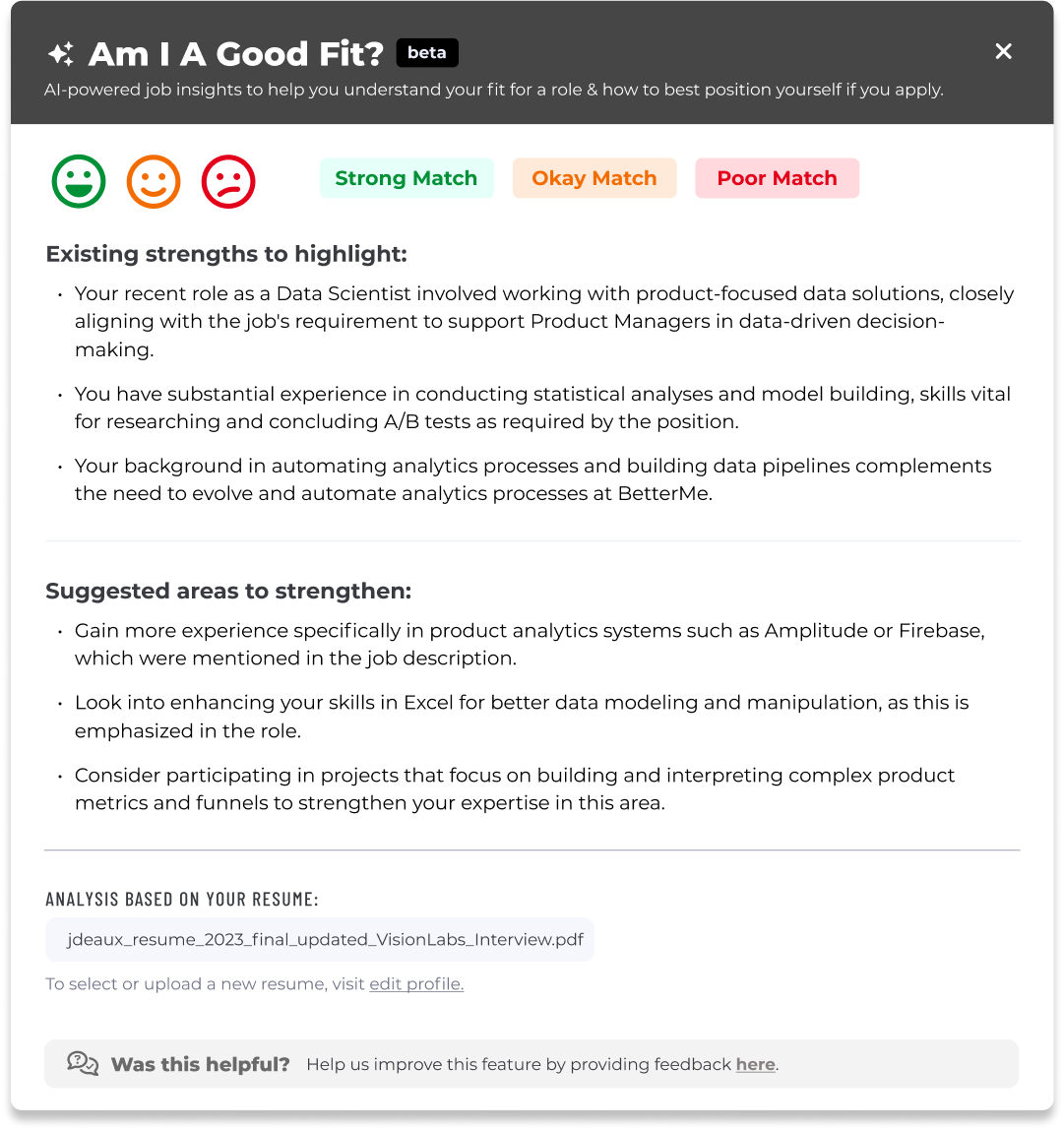Click the beta badge

click(x=427, y=53)
